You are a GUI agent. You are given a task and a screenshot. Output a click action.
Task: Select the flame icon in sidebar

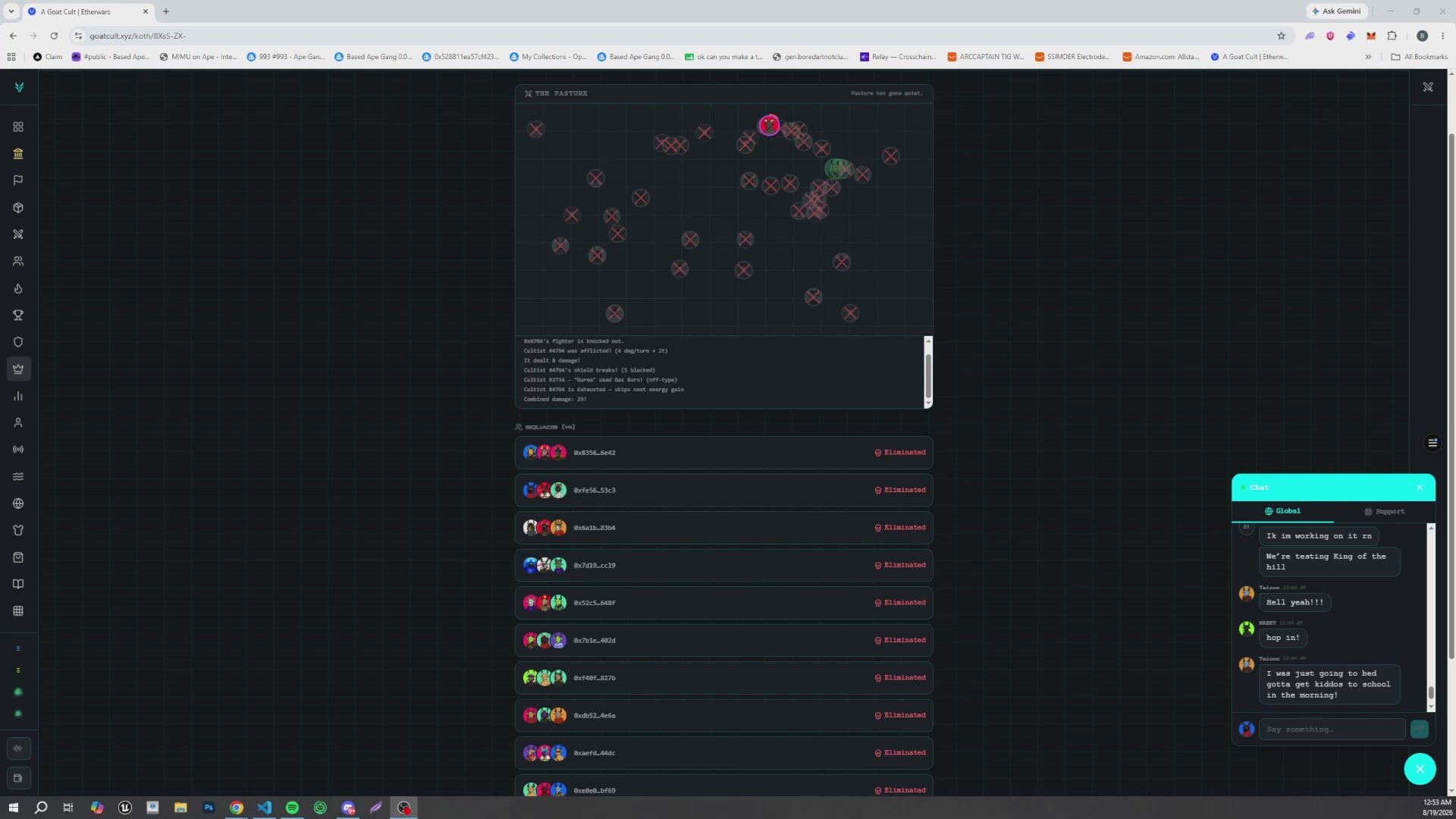(x=18, y=288)
